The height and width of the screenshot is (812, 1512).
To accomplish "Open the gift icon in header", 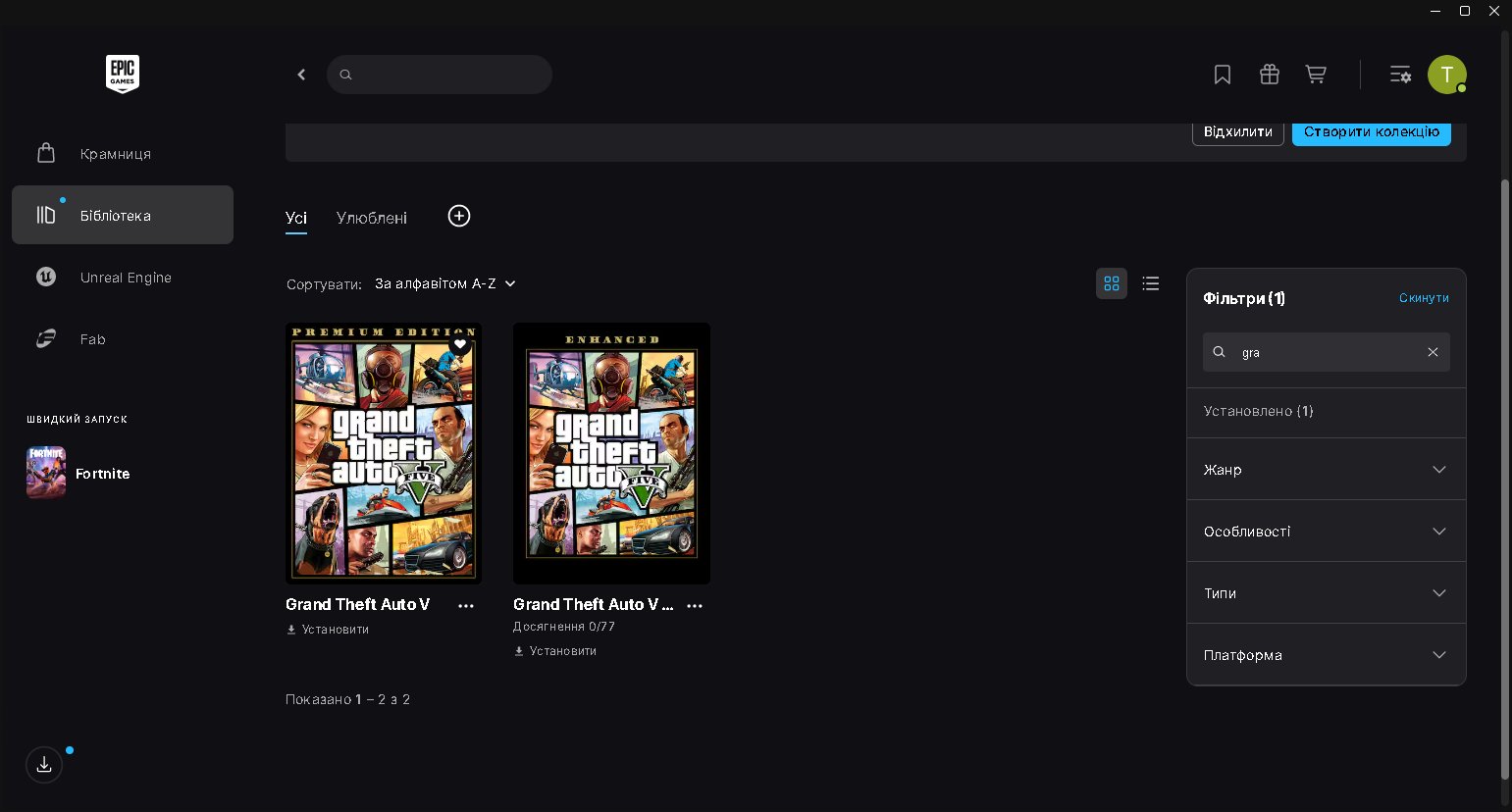I will click(x=1270, y=75).
